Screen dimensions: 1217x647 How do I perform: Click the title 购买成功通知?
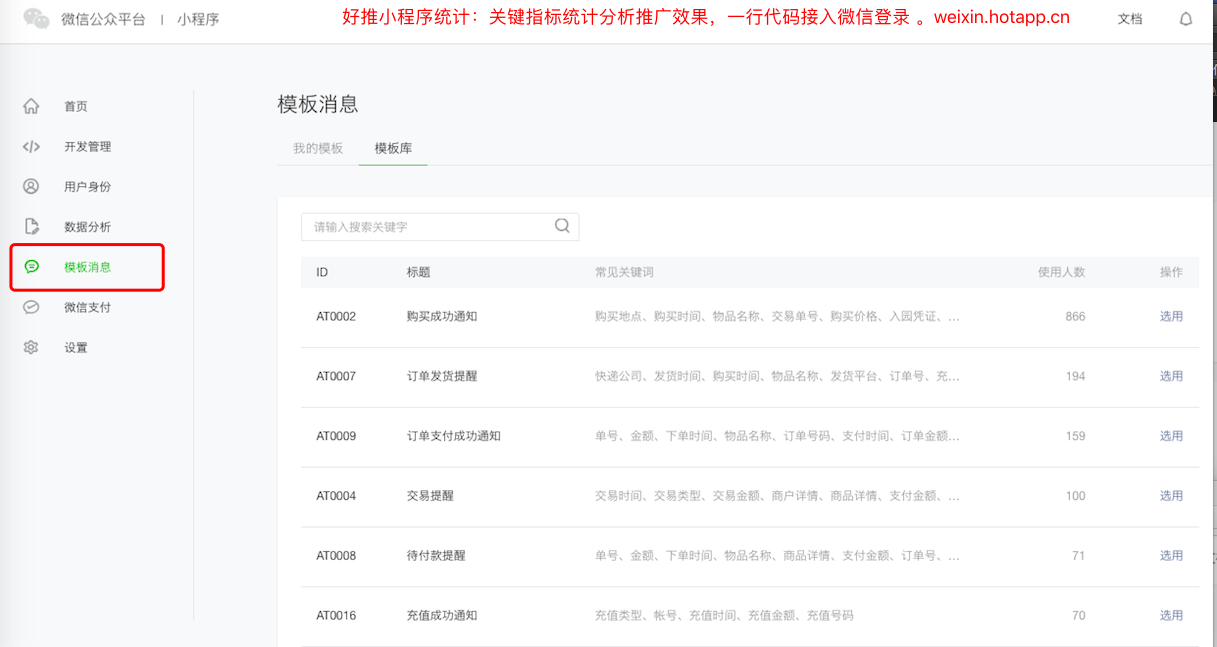tap(442, 316)
